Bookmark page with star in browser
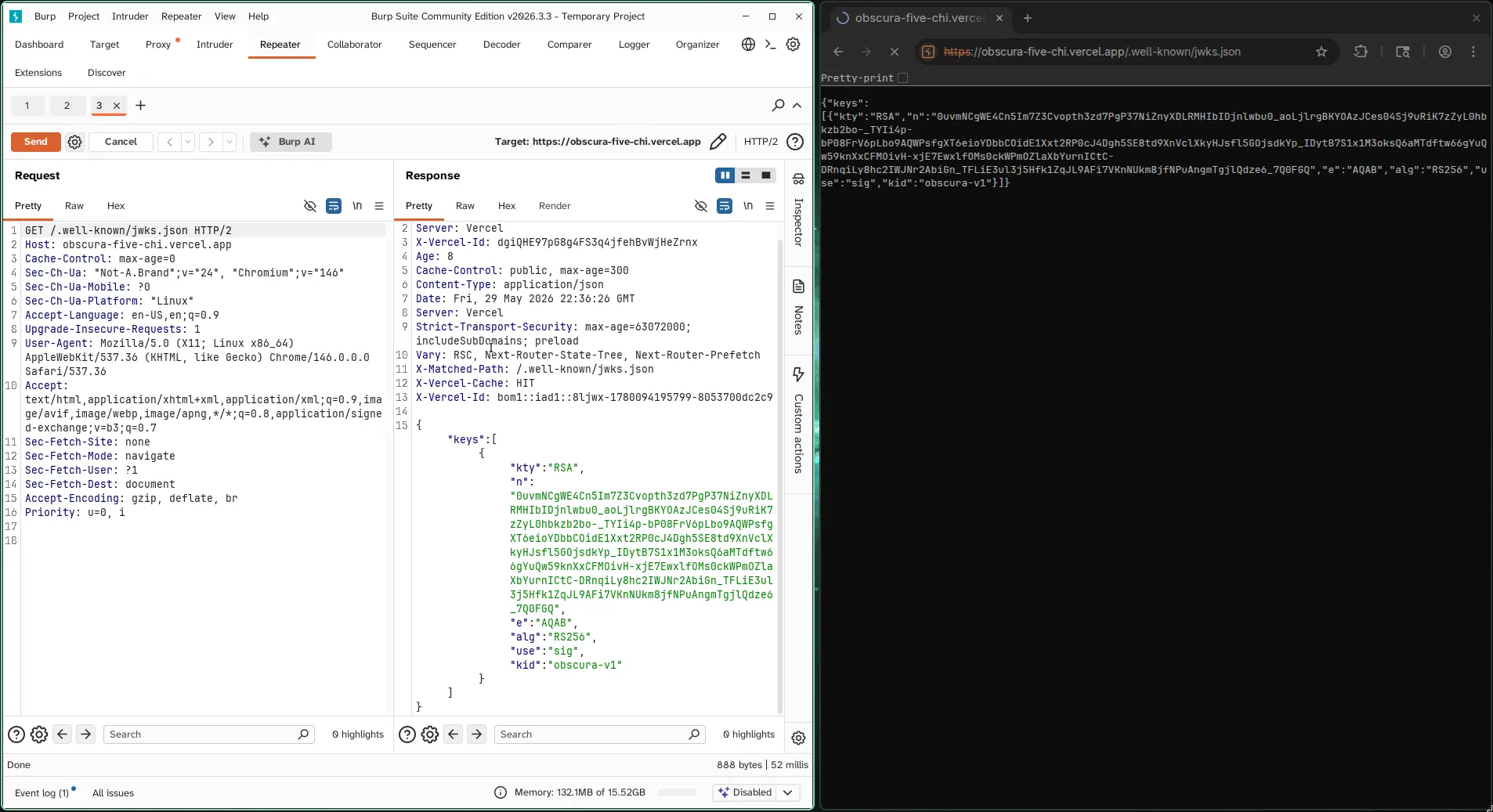 pos(1321,52)
